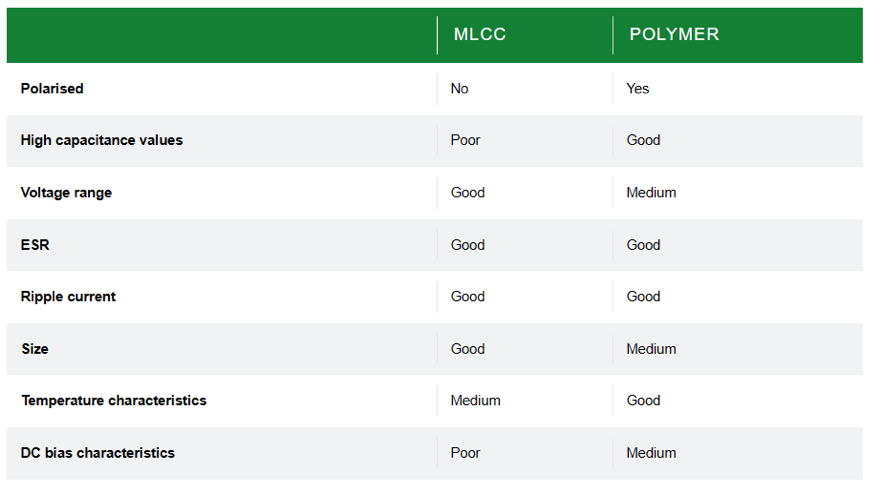882x494 pixels.
Task: Click the Size row label
Action: pos(35,349)
